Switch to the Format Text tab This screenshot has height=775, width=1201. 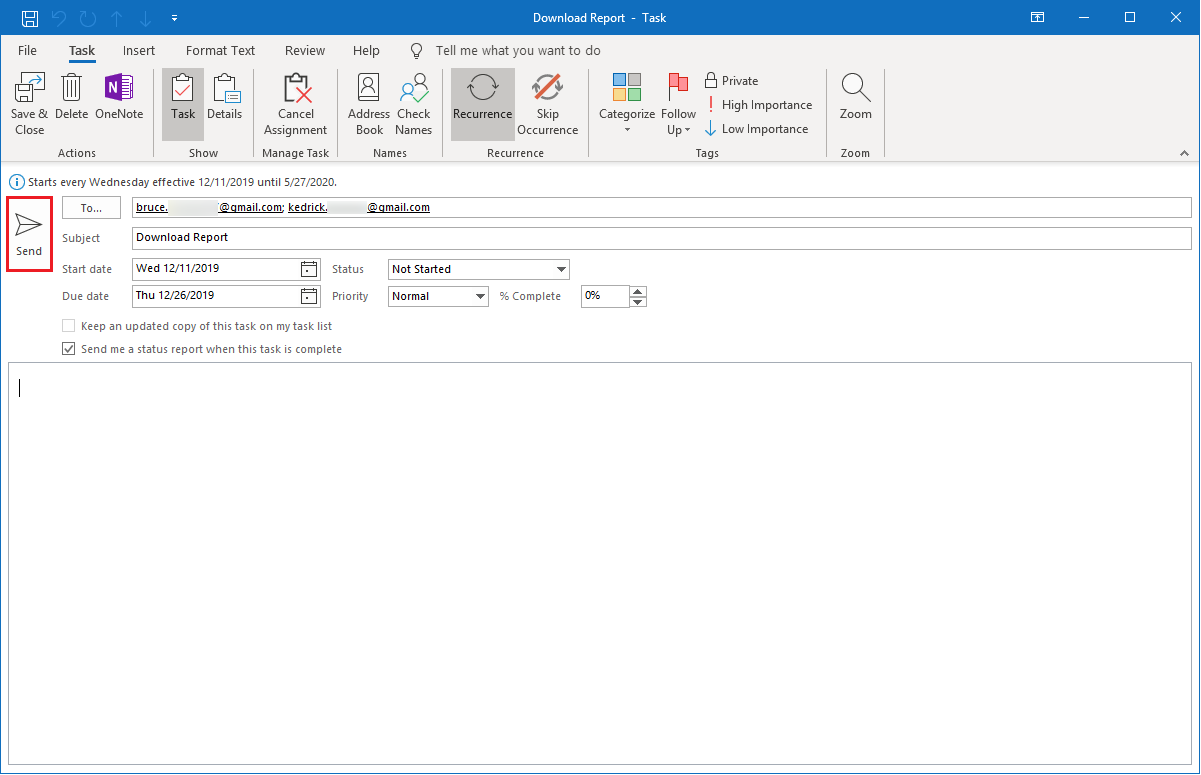click(221, 50)
